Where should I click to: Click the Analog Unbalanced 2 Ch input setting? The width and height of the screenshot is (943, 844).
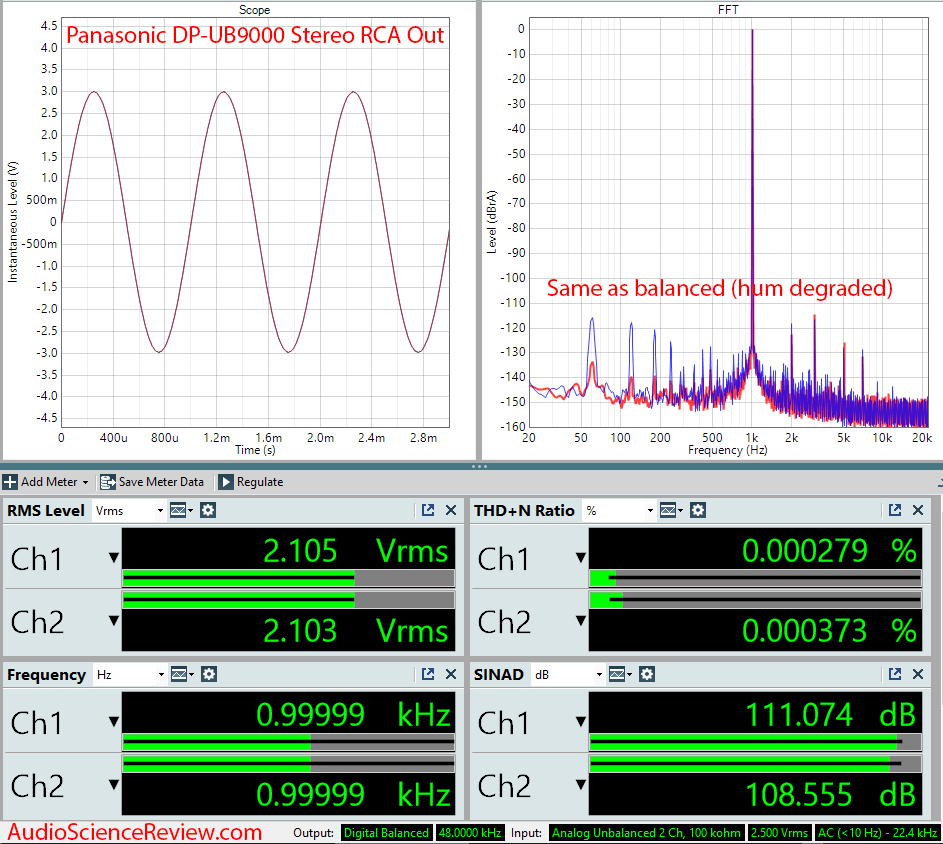click(x=647, y=833)
